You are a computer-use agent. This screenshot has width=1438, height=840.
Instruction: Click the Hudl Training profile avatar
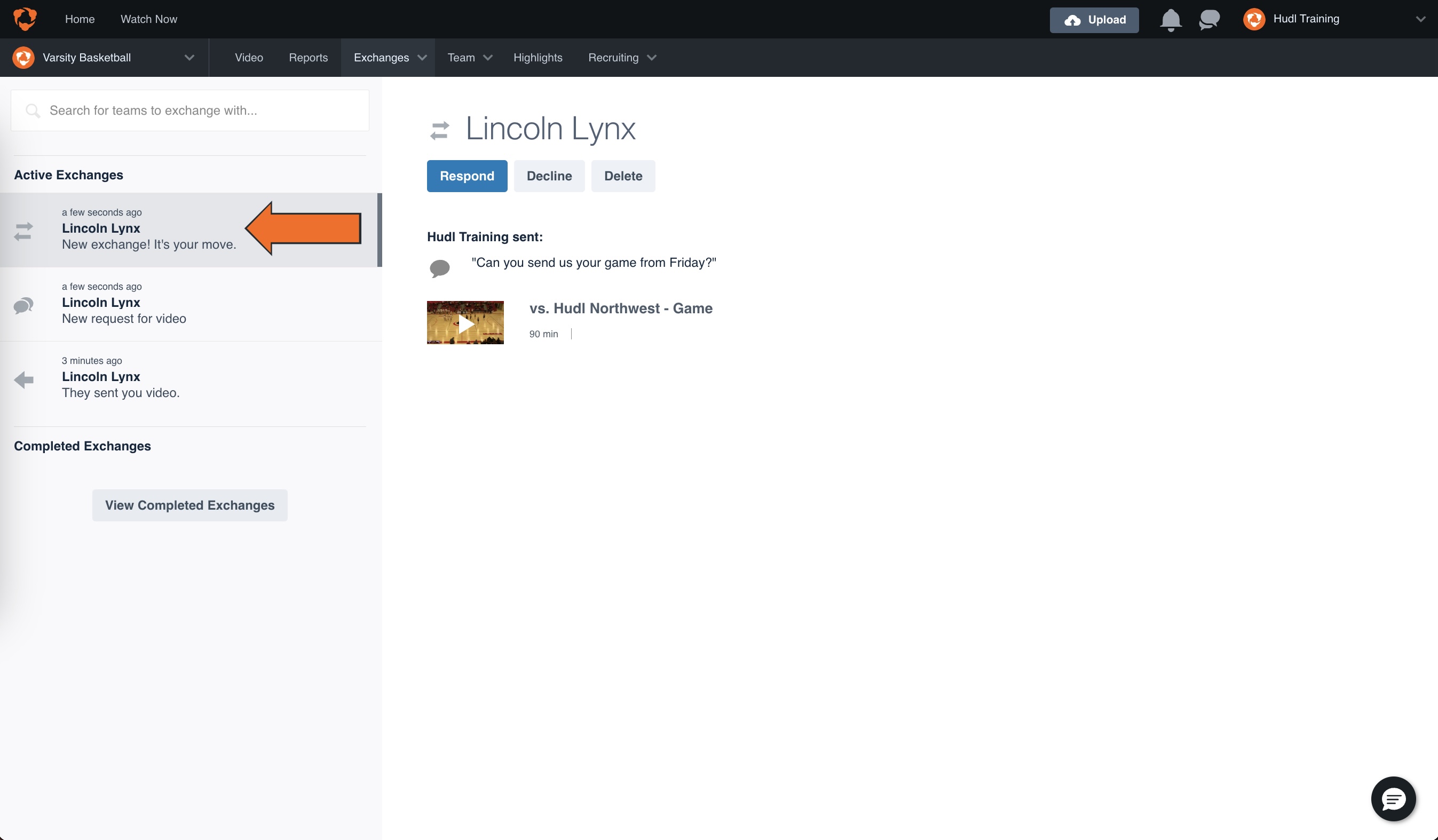1254,19
